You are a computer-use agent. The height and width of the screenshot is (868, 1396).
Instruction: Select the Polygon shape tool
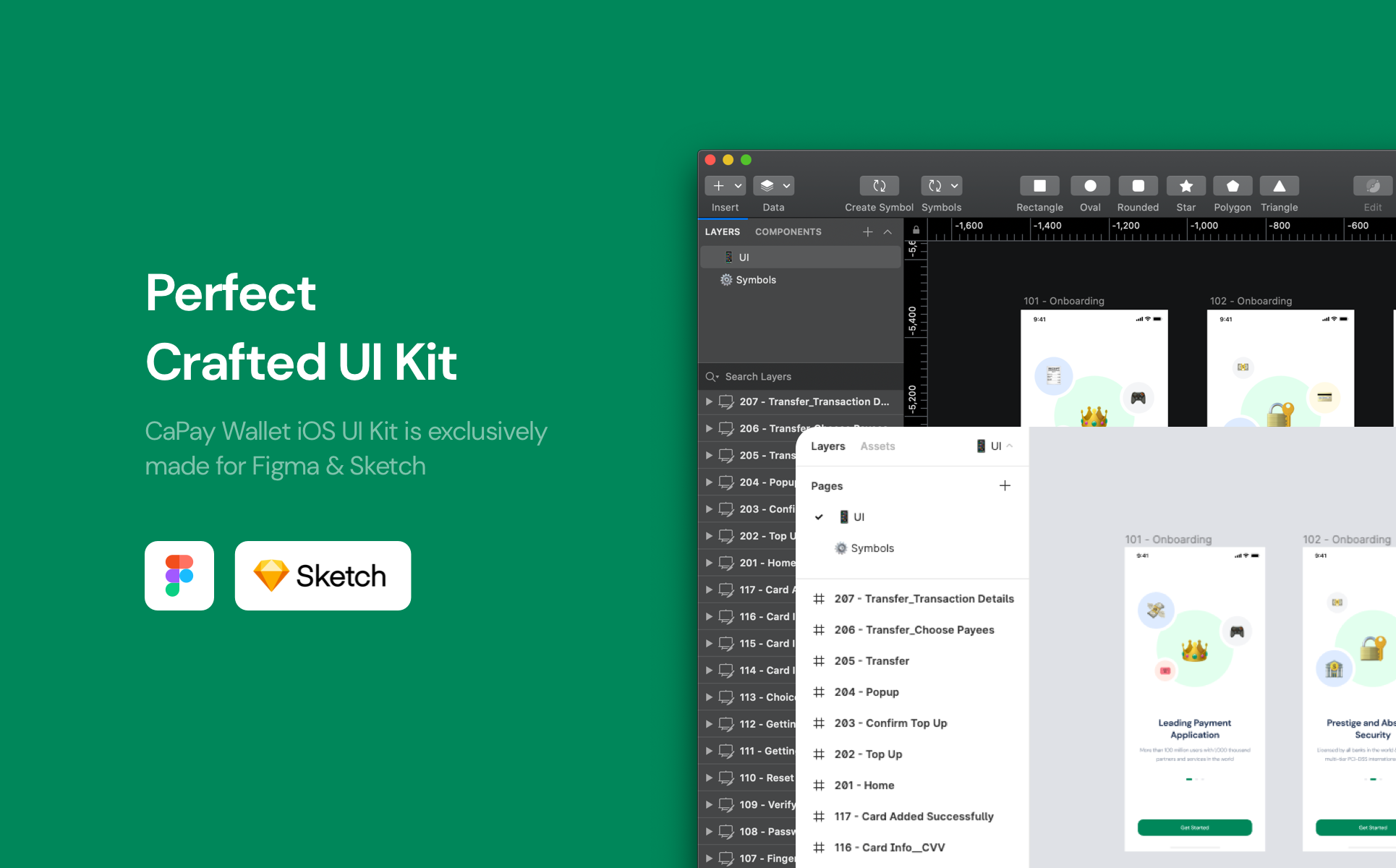(1233, 186)
